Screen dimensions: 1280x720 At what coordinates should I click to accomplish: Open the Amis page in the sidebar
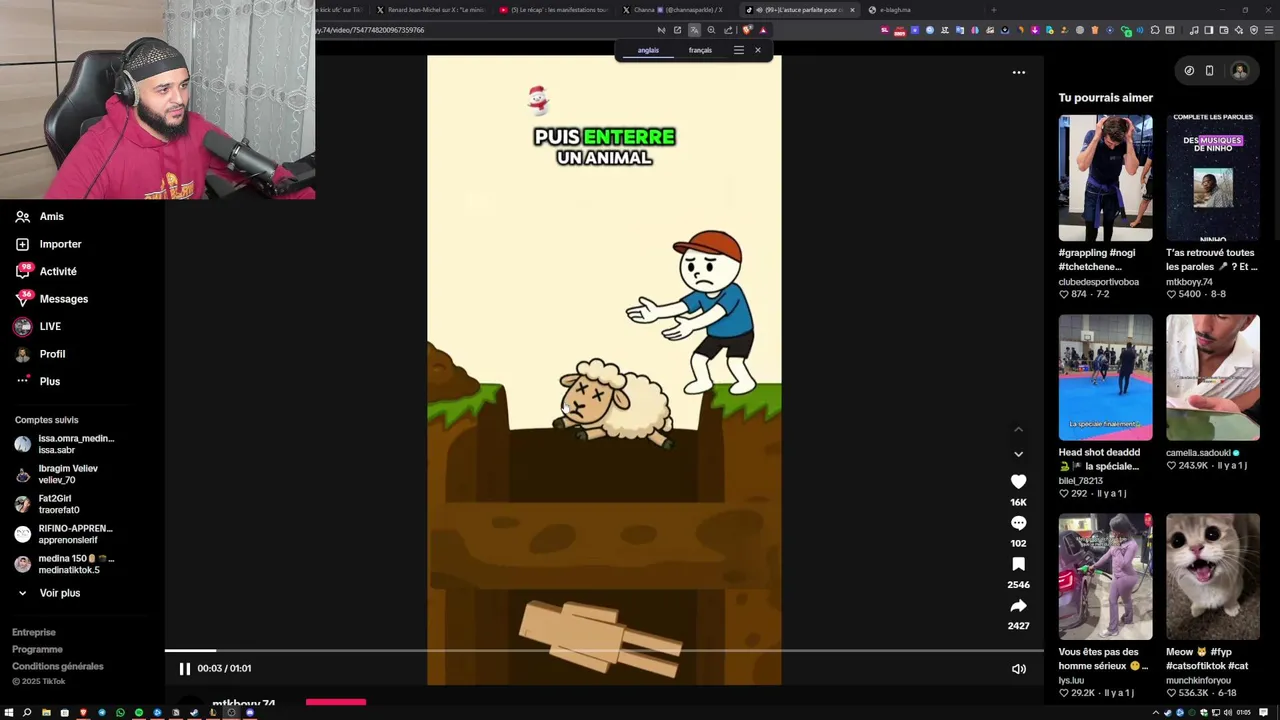40,216
